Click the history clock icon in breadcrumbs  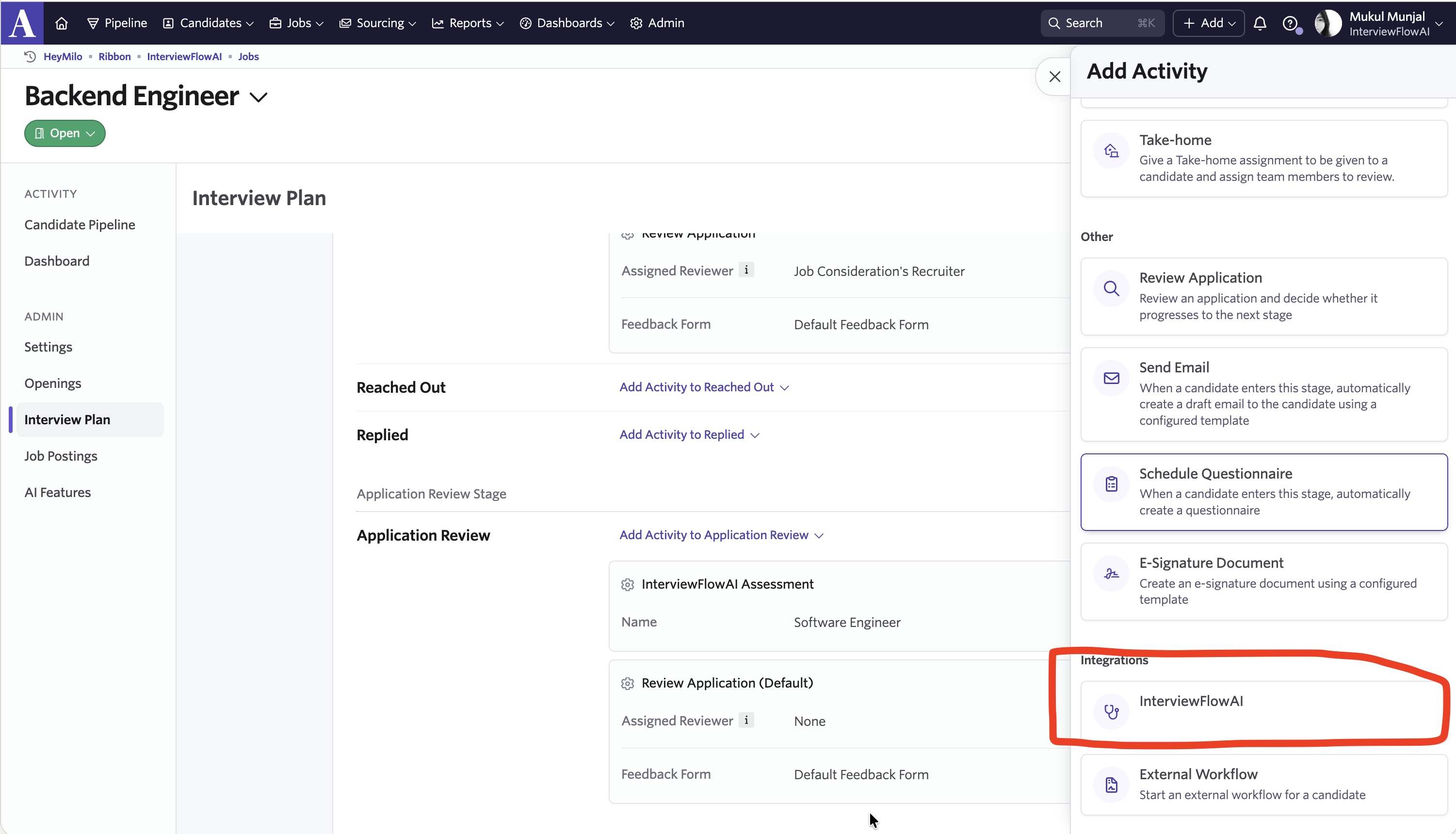point(30,56)
